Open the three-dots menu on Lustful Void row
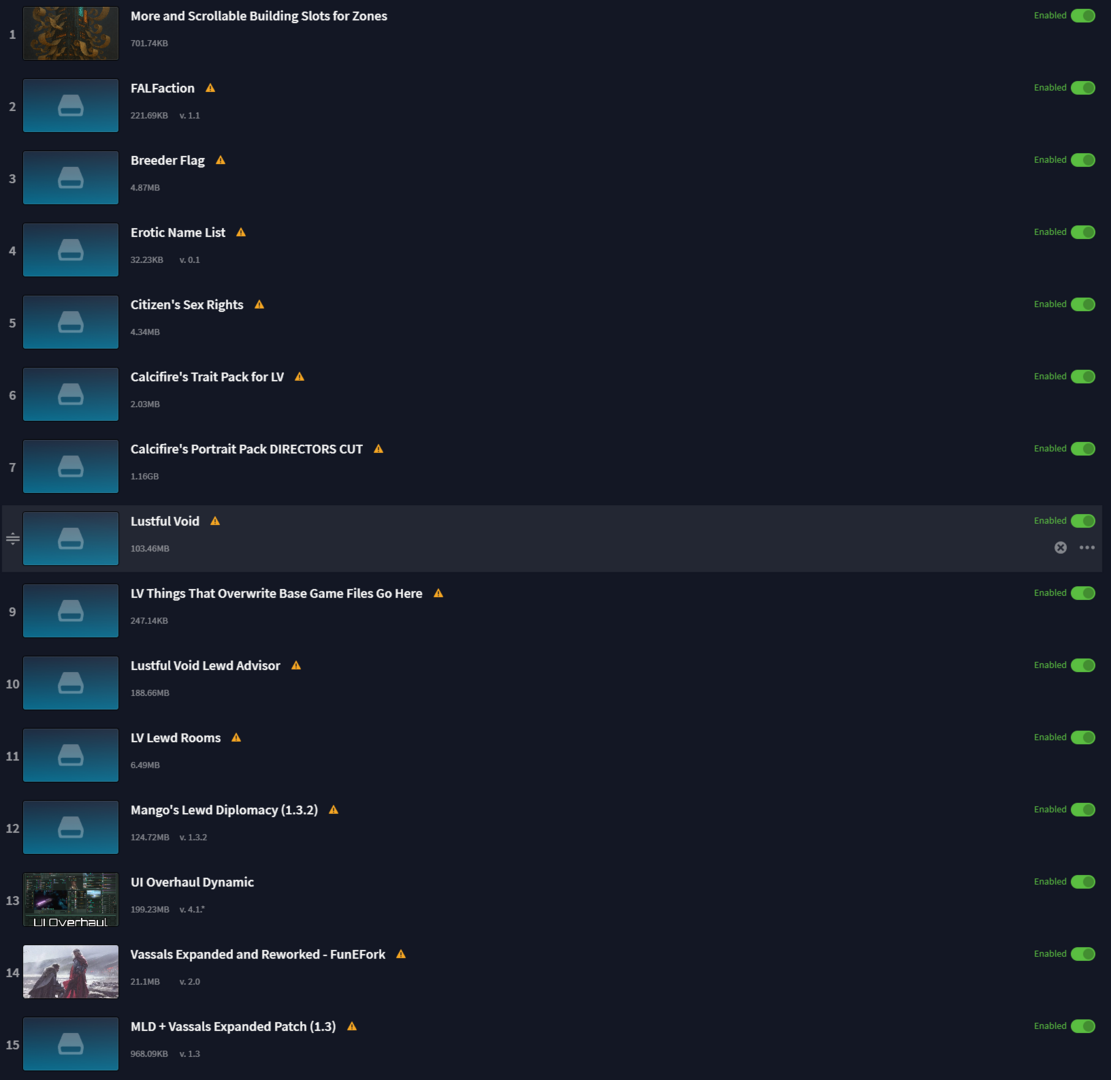This screenshot has height=1080, width=1111. coord(1087,548)
